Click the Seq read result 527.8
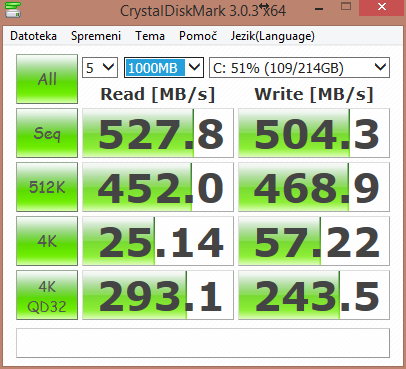The width and height of the screenshot is (406, 369). (158, 133)
